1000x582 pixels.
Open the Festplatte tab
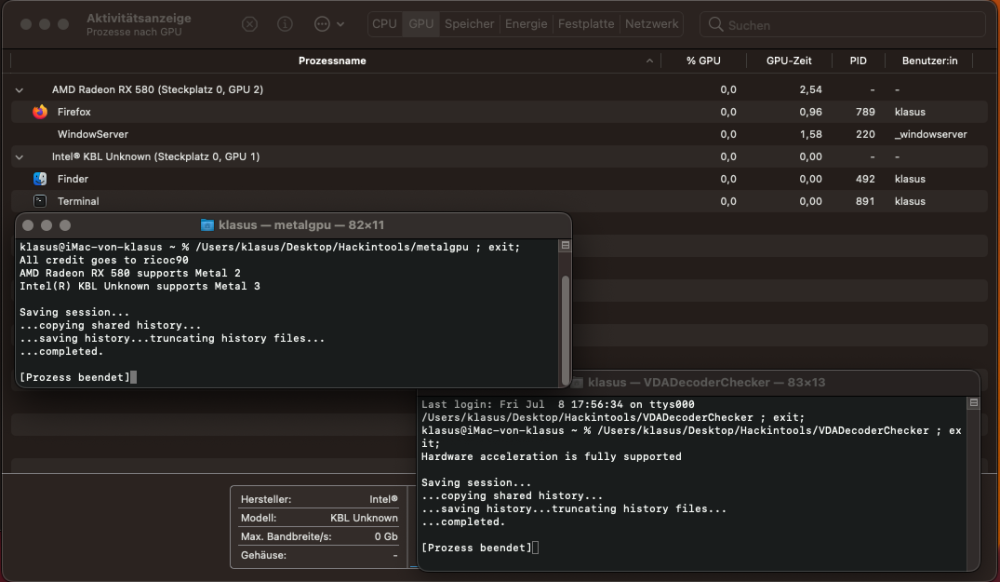pos(586,24)
